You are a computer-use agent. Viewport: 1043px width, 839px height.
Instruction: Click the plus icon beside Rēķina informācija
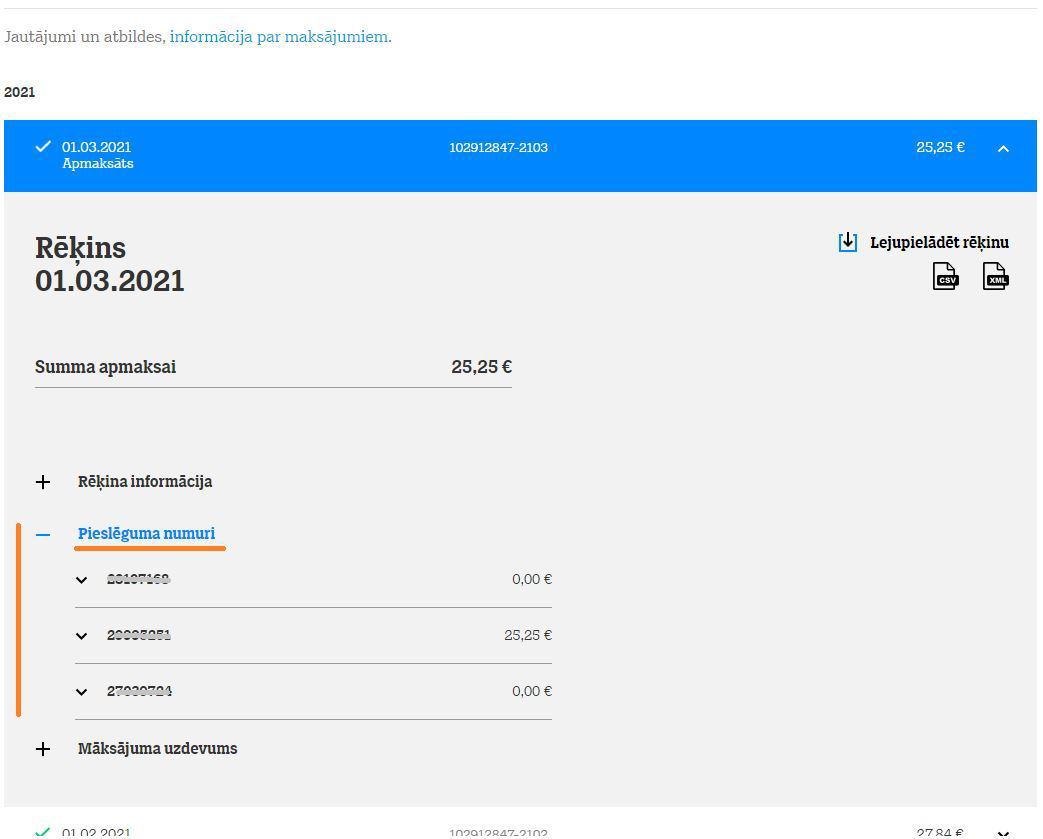coord(43,482)
